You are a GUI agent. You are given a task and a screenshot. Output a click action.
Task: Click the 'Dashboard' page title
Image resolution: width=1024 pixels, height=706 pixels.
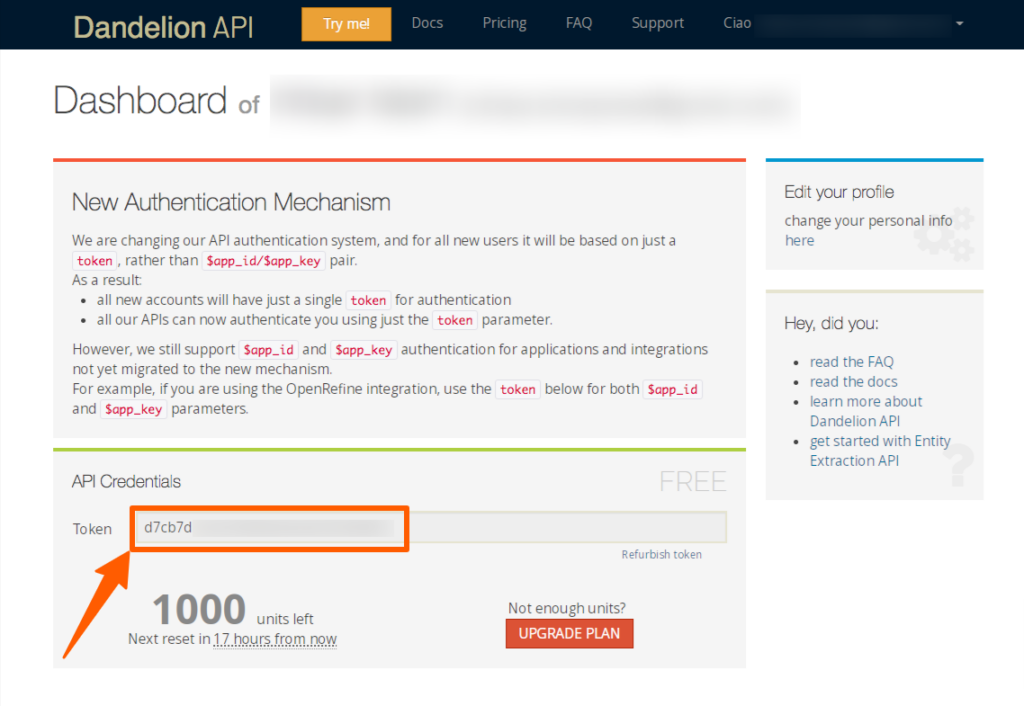click(140, 101)
